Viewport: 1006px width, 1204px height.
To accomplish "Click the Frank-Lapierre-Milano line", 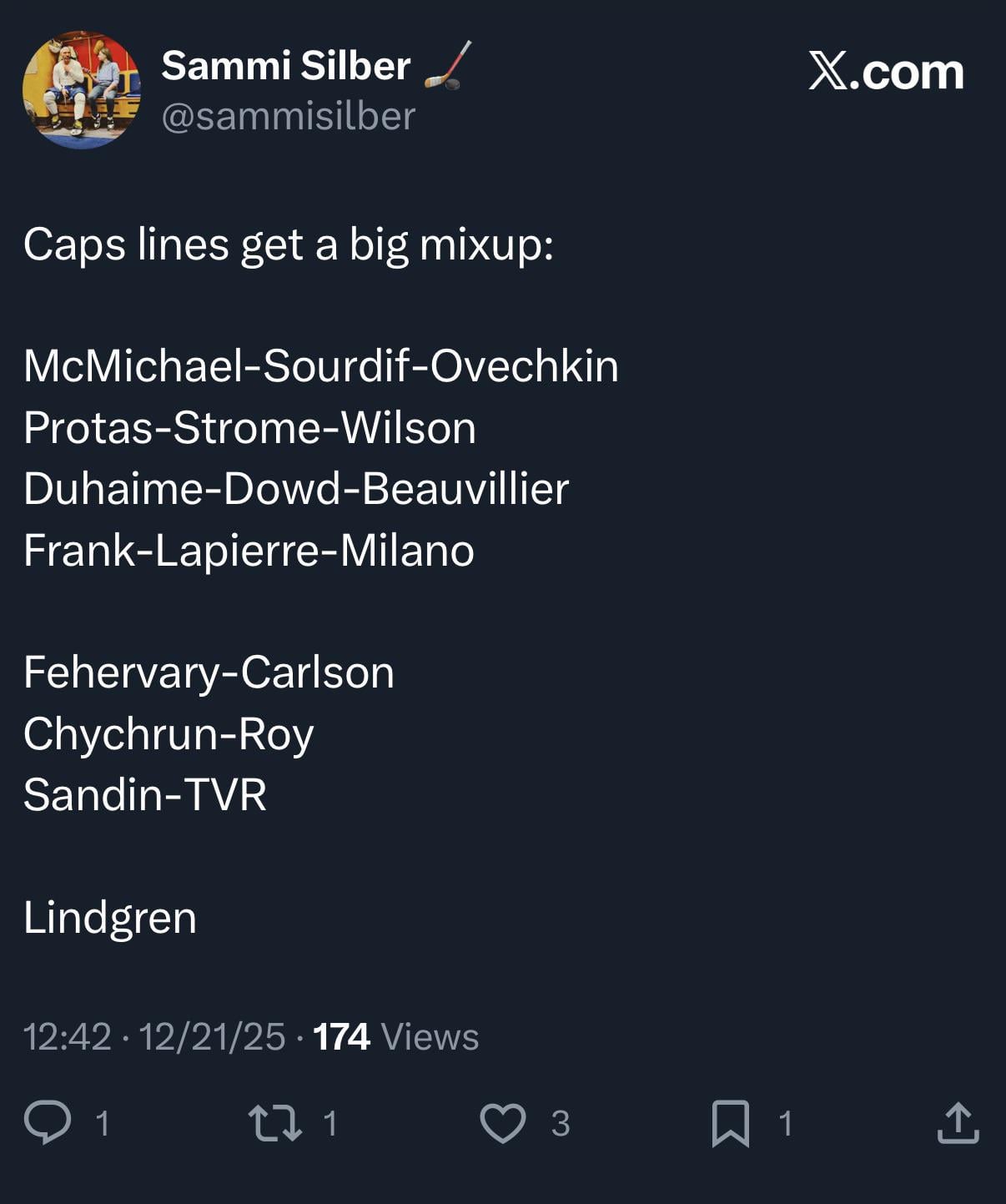I will click(249, 551).
